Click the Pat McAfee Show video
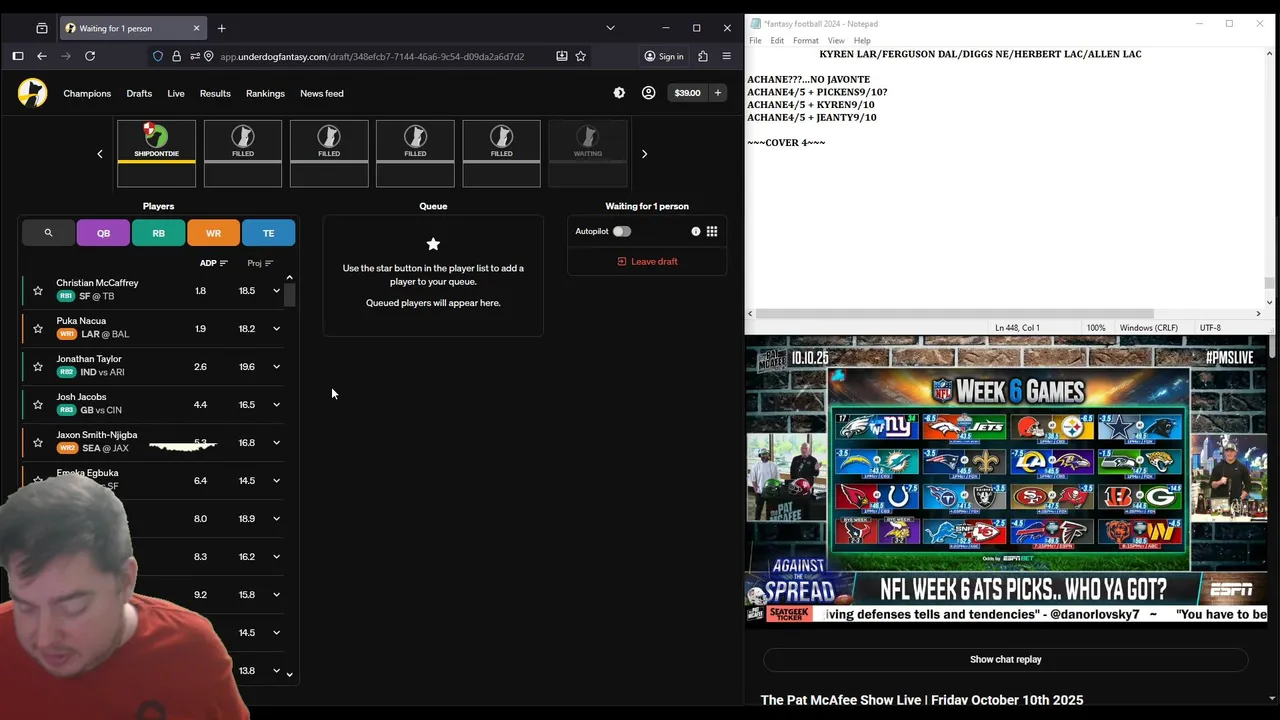 coord(1005,481)
